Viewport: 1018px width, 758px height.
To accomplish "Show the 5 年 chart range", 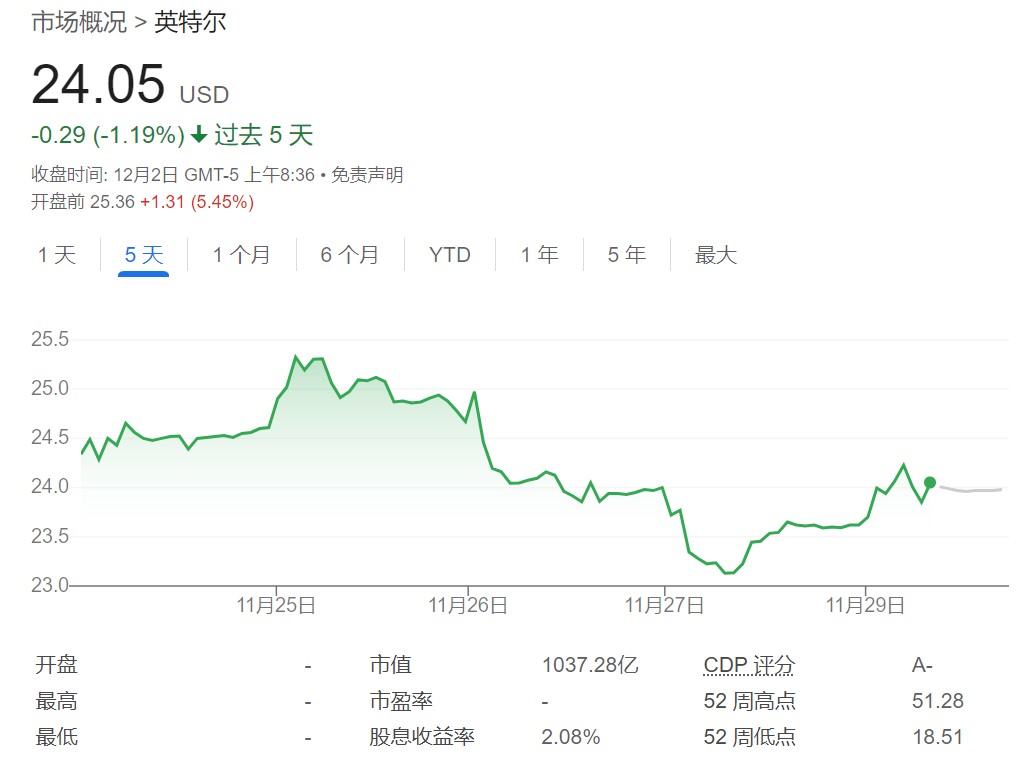I will pos(627,254).
